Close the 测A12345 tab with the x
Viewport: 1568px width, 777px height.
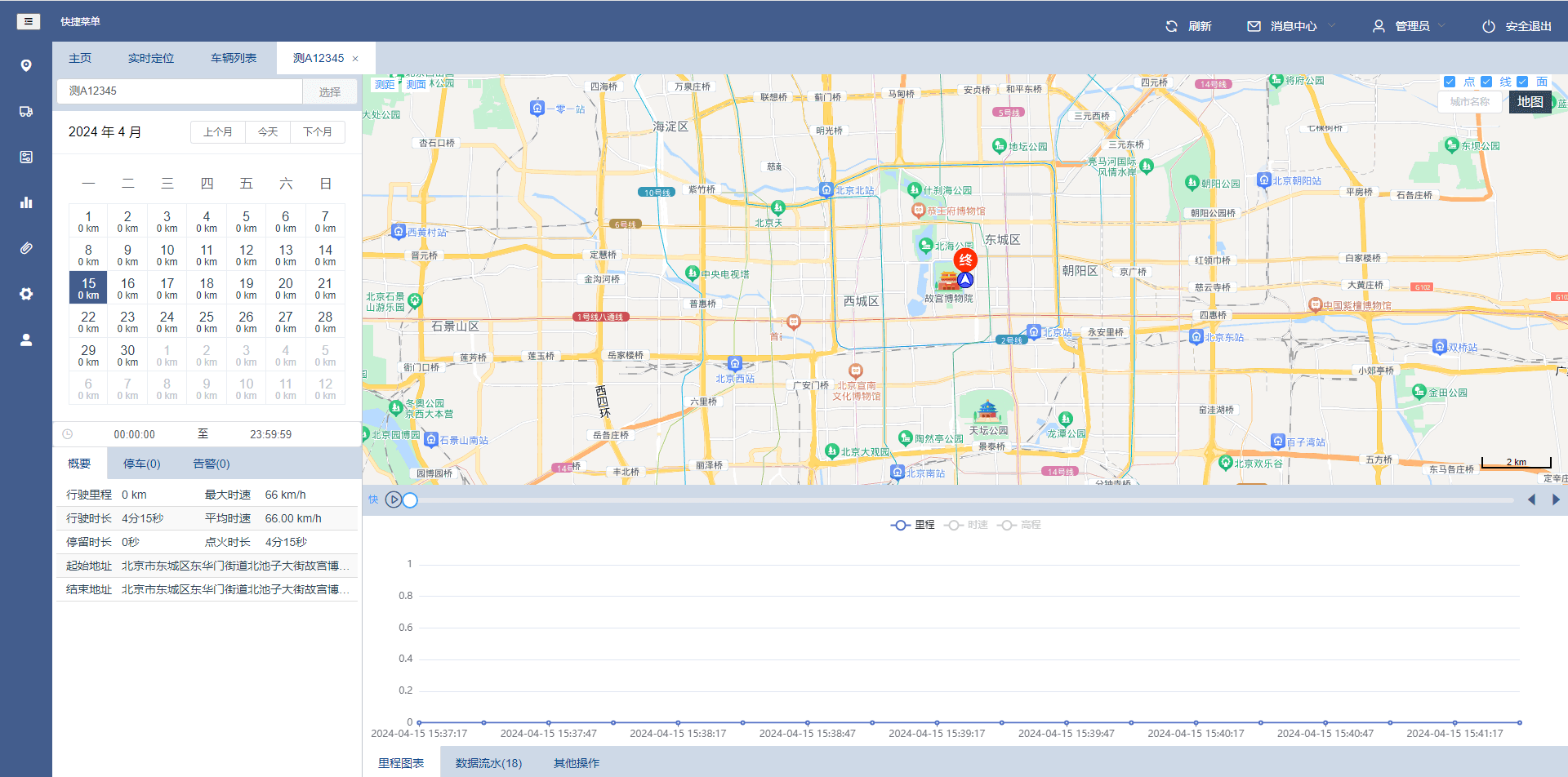[355, 59]
